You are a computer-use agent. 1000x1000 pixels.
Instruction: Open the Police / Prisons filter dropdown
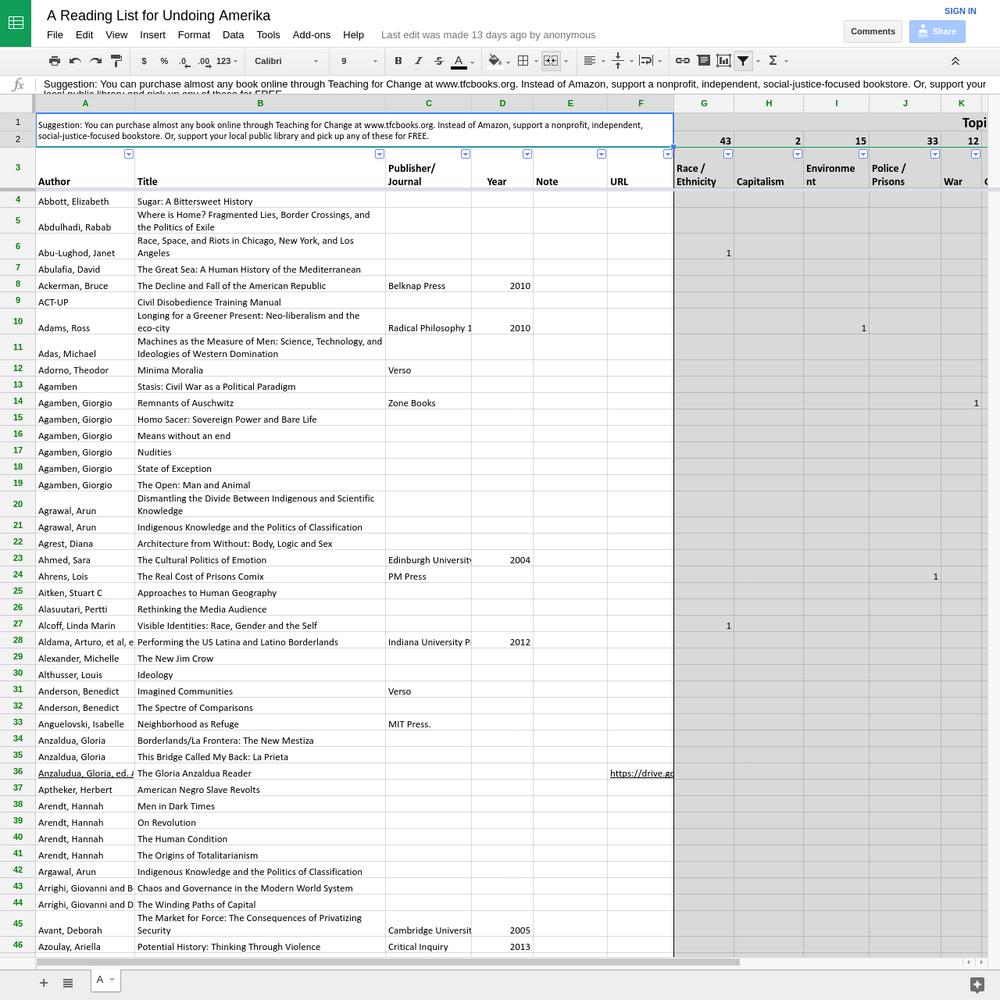tap(934, 154)
